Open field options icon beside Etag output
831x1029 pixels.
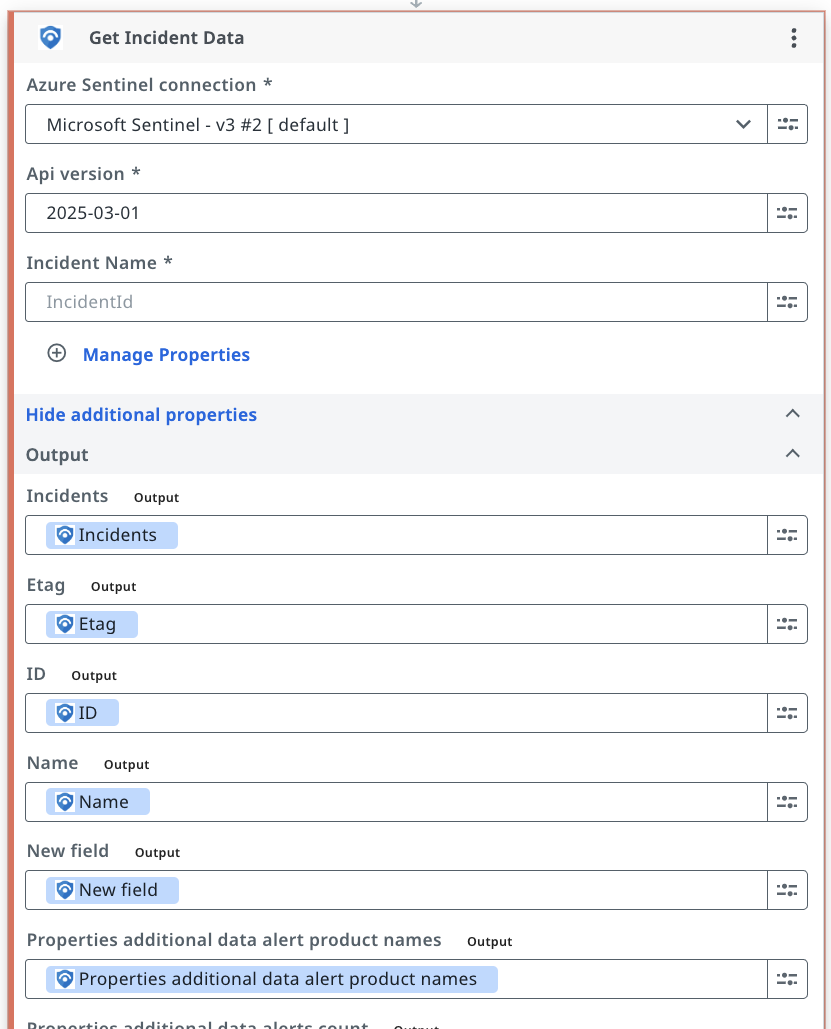tap(787, 624)
